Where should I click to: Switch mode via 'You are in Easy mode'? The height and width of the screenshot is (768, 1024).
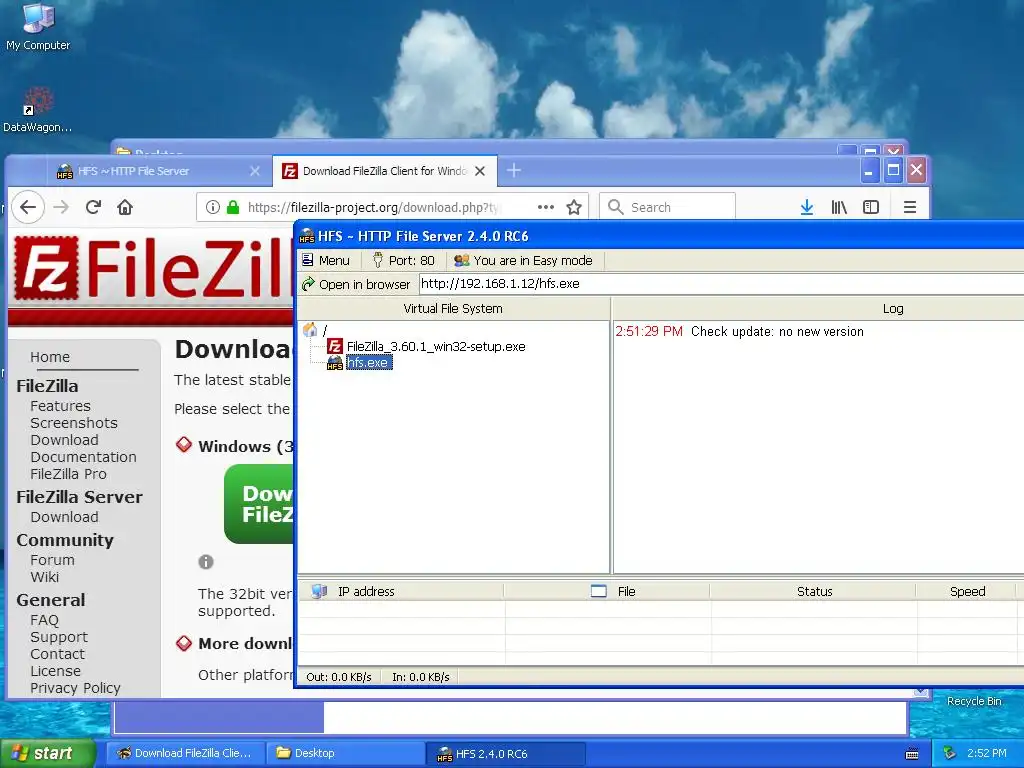coord(524,261)
